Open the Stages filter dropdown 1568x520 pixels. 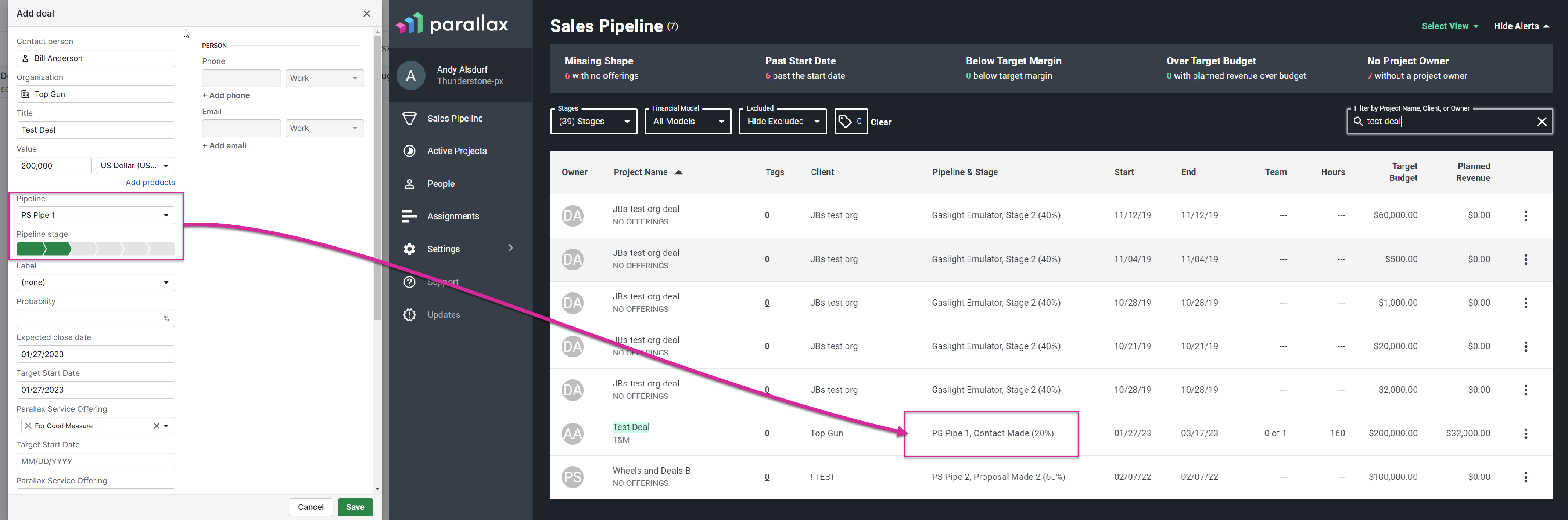click(x=593, y=122)
